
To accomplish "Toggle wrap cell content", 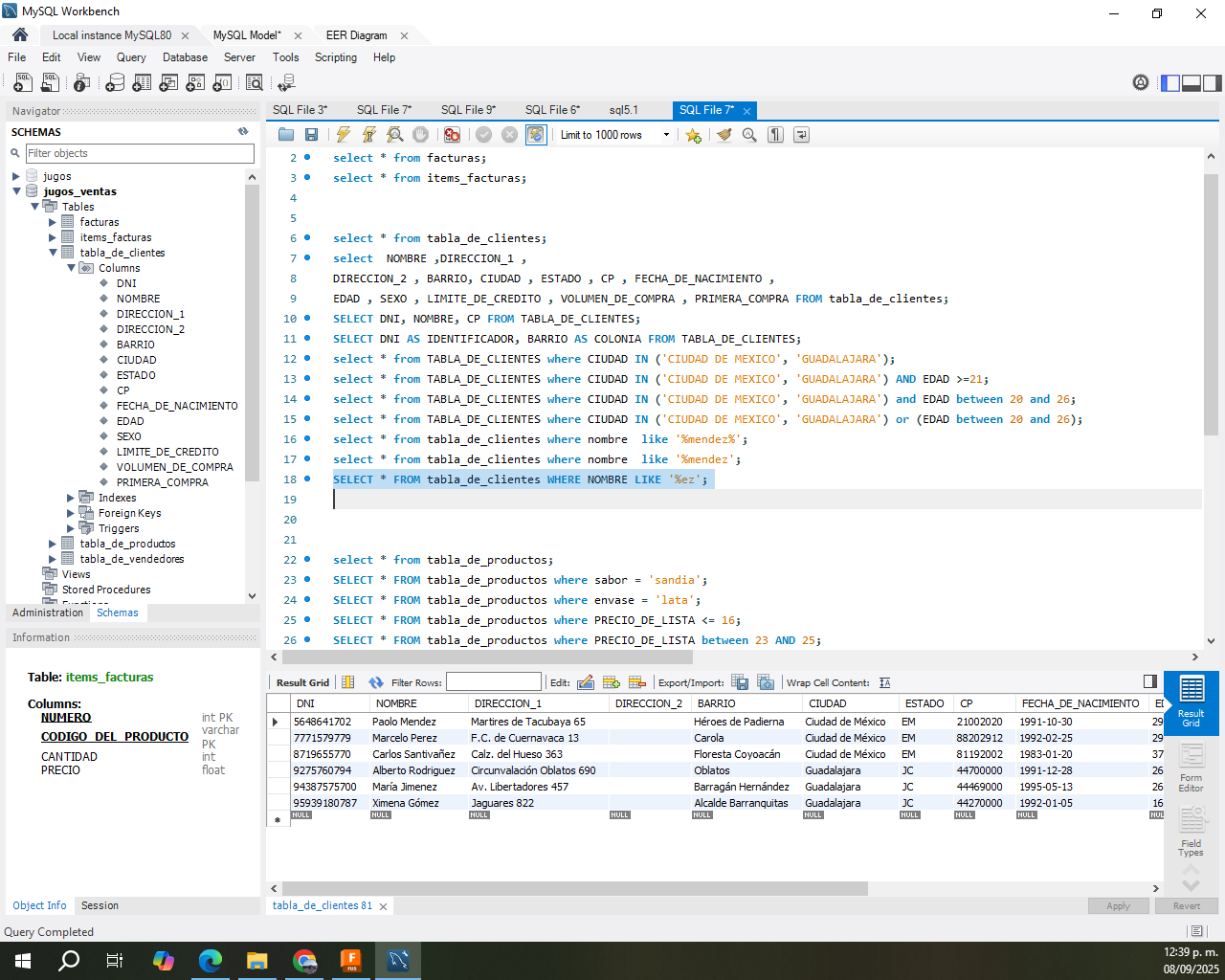I will pyautogui.click(x=885, y=682).
